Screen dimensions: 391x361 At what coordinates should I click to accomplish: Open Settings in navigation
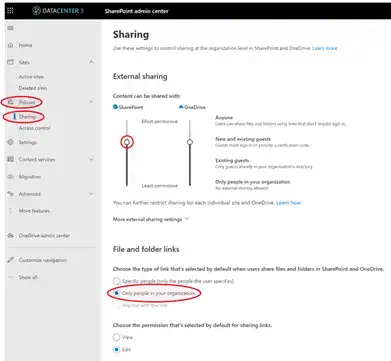pyautogui.click(x=28, y=142)
